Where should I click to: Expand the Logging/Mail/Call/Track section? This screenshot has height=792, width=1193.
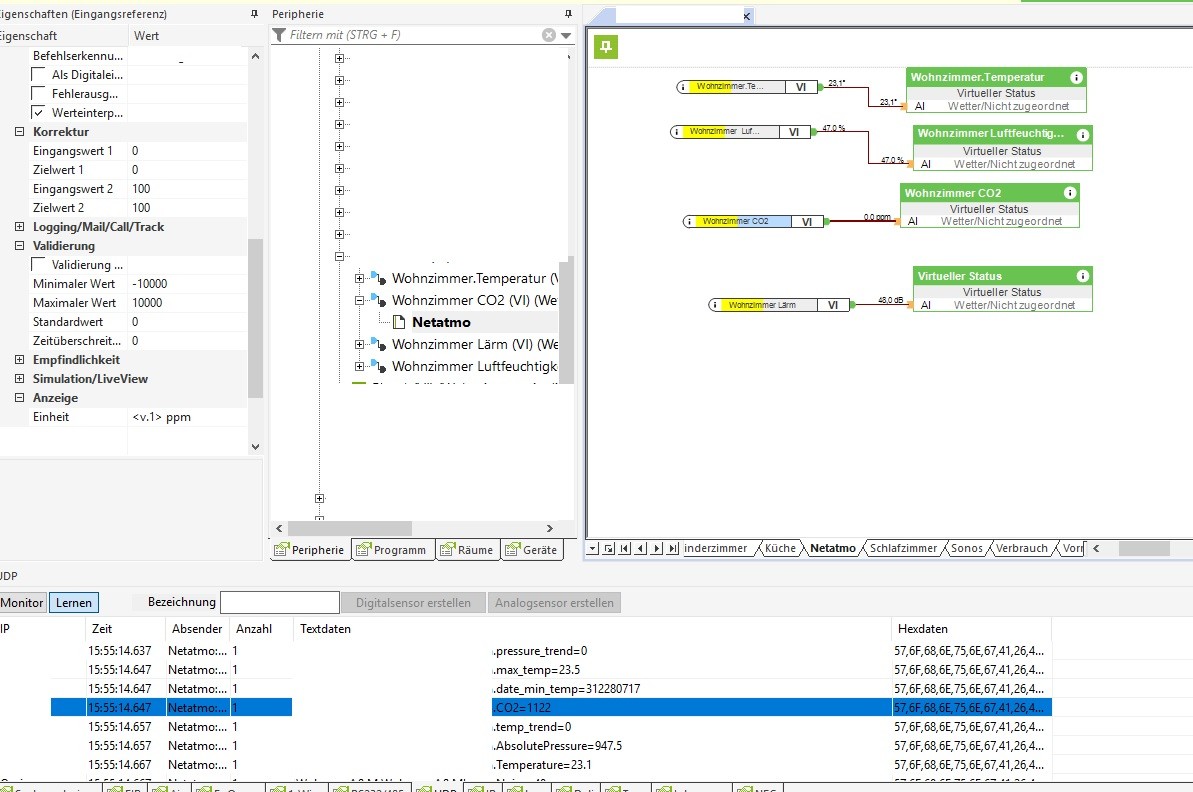click(20, 227)
